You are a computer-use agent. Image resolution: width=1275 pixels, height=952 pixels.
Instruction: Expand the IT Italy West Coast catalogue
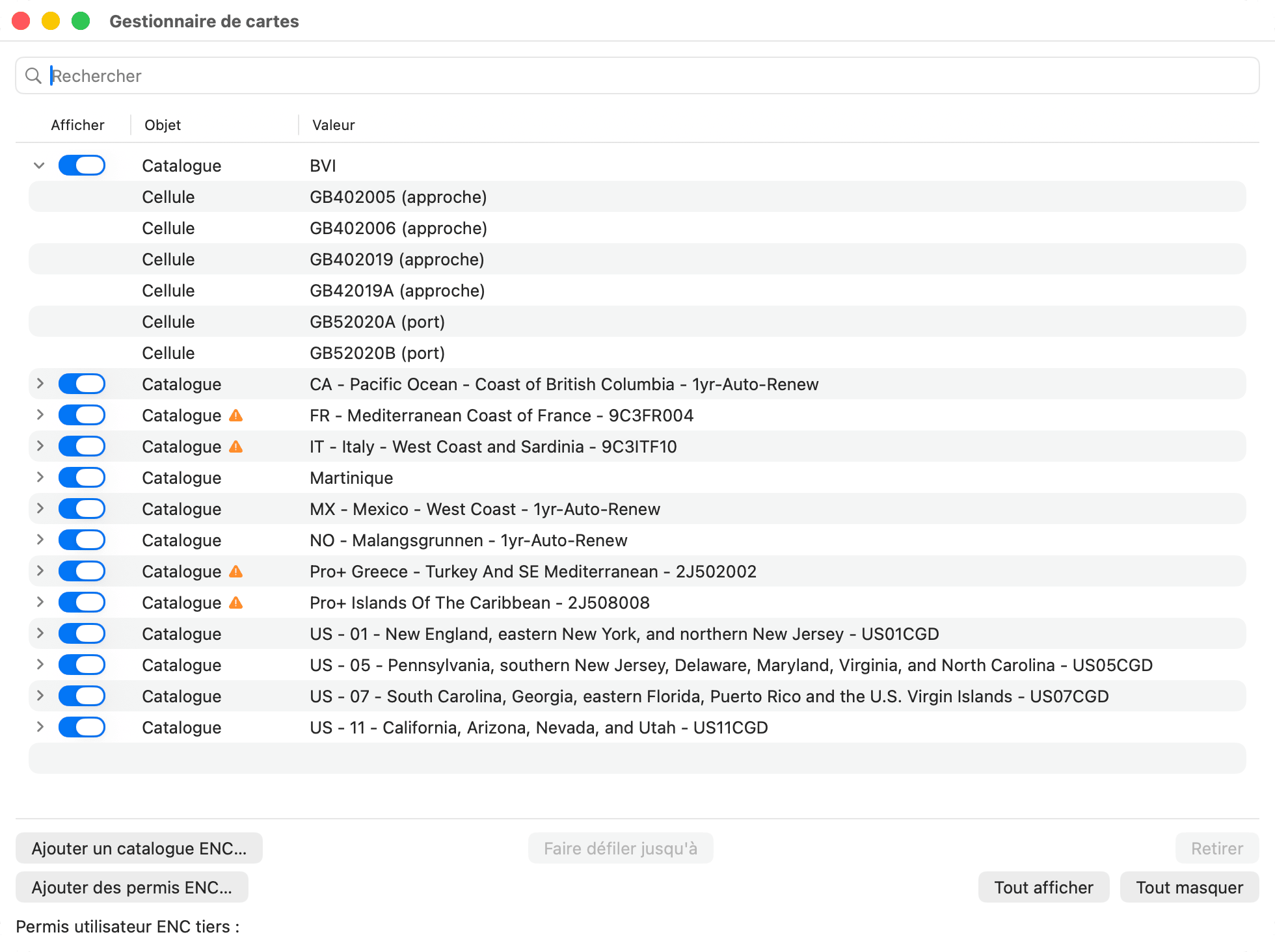[x=40, y=446]
